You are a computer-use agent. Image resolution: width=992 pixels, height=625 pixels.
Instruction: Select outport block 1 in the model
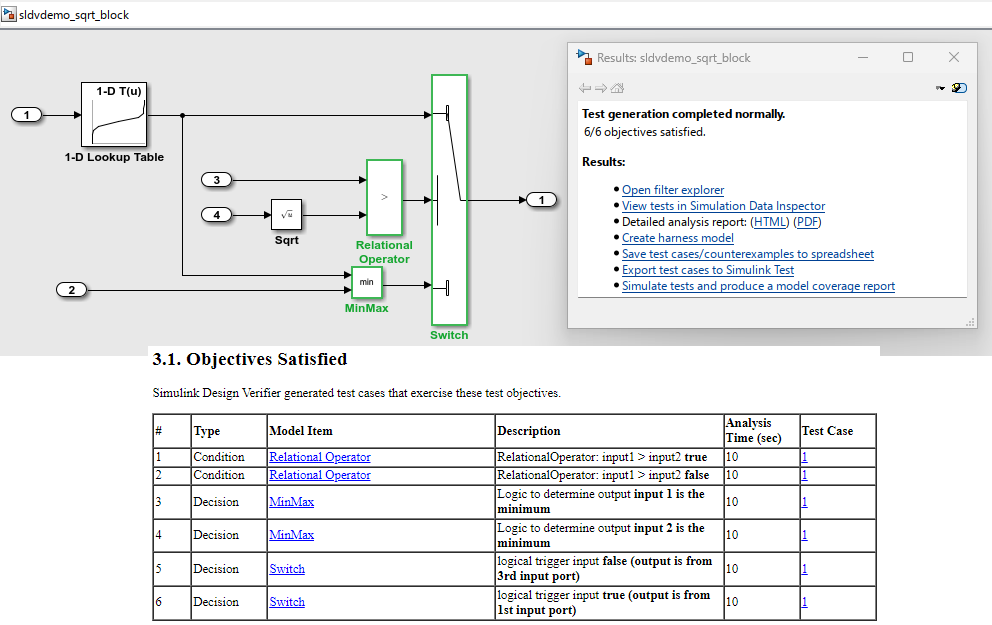click(x=541, y=199)
